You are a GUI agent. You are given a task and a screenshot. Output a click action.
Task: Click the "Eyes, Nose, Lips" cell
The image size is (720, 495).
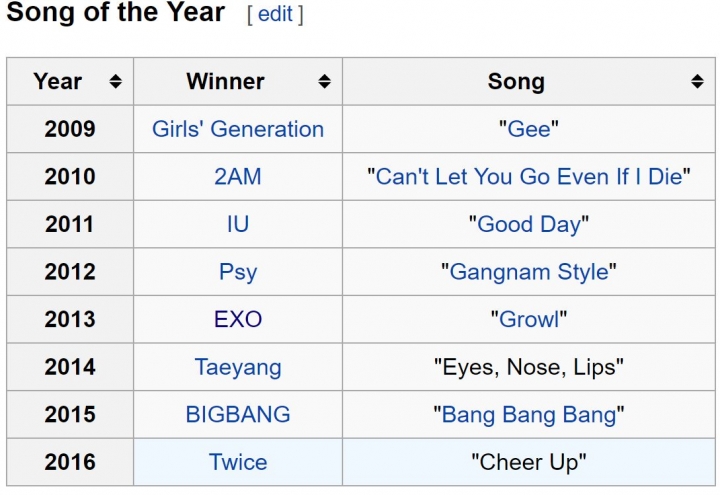[x=528, y=367]
